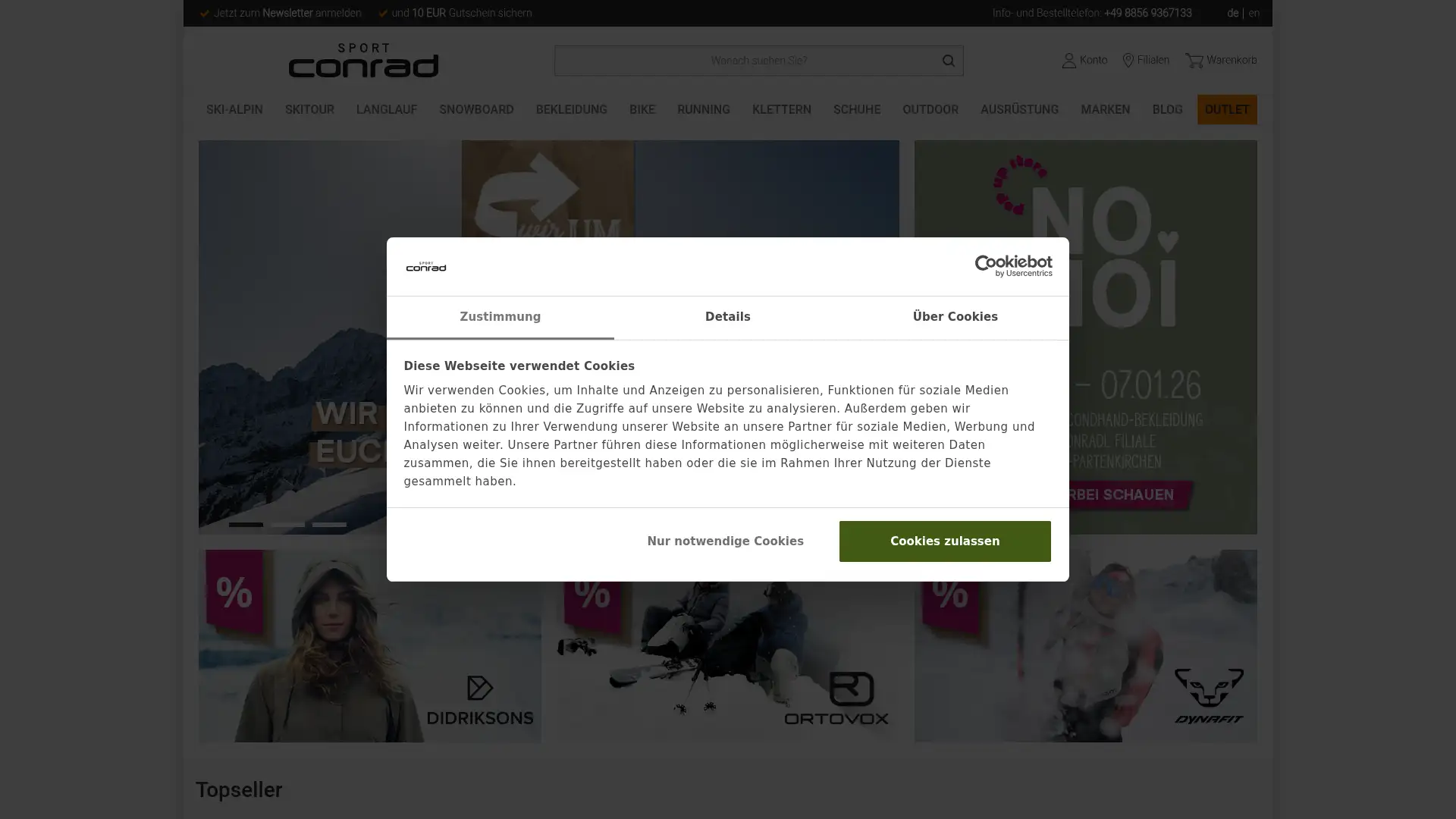This screenshot has height=819, width=1456.
Task: Open the AUSRÜSTUNG category menu
Action: pyautogui.click(x=1019, y=109)
